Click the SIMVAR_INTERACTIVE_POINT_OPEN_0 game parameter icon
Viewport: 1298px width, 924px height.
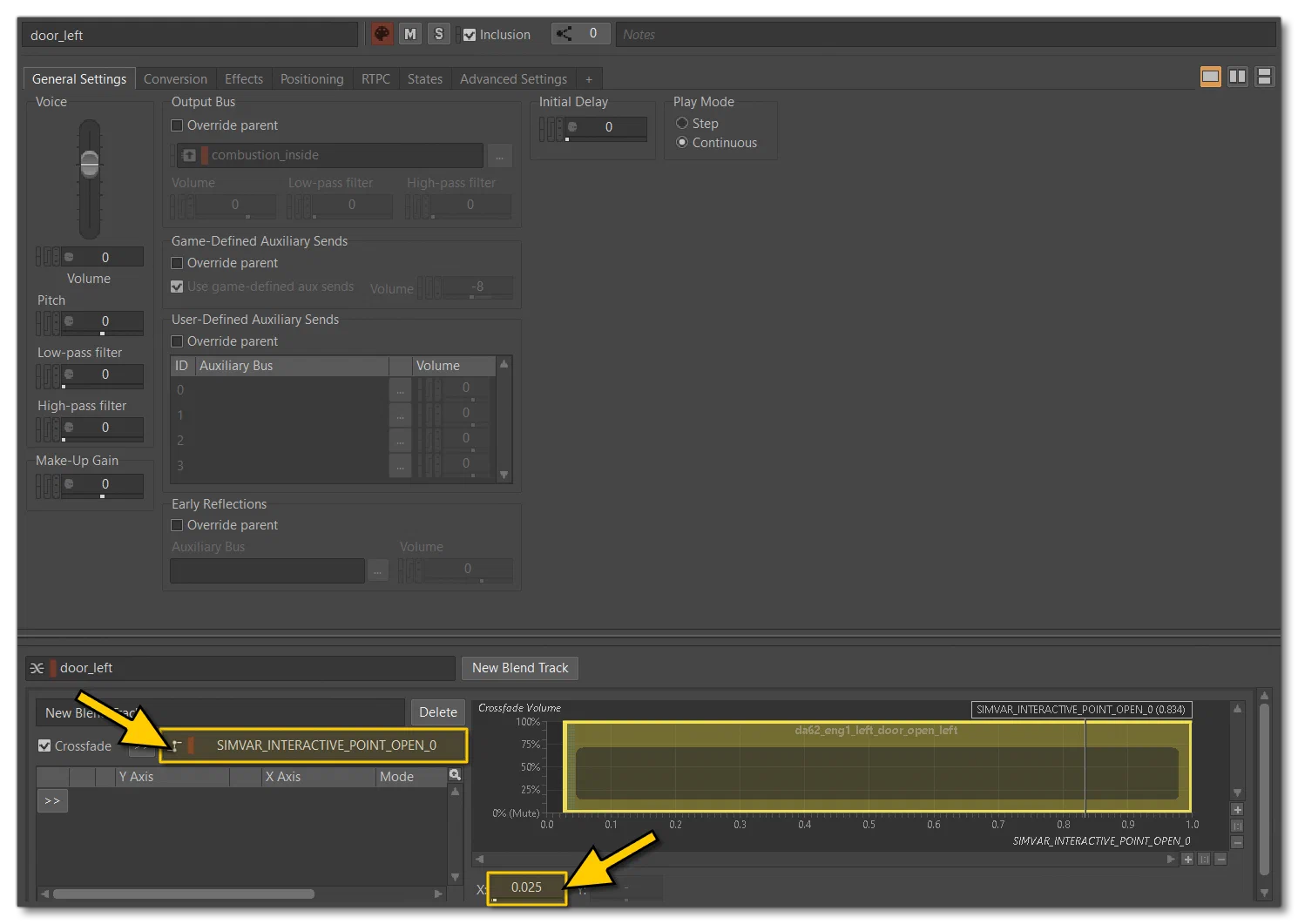point(177,745)
